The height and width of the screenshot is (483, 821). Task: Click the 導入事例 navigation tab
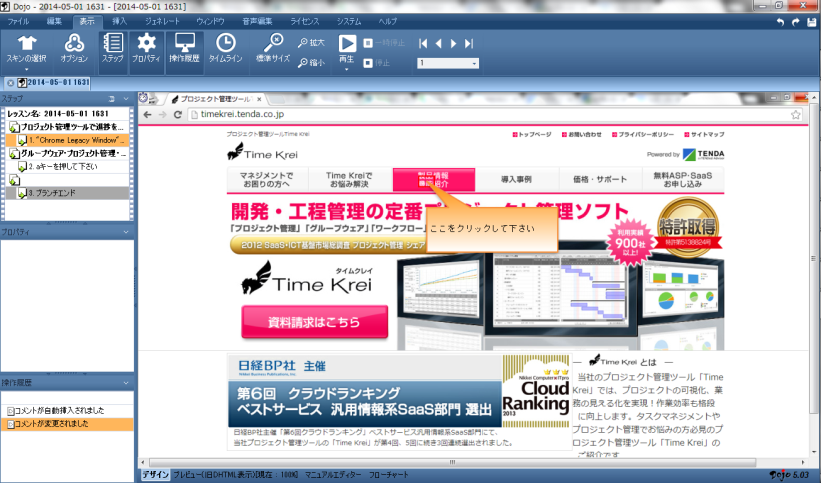click(516, 180)
